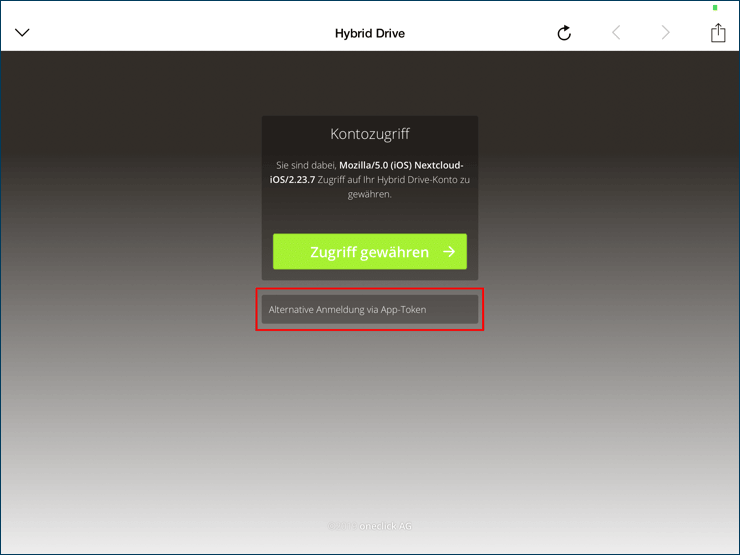Open Alternative Anmeldung via App-Token
The width and height of the screenshot is (740, 555).
tap(369, 309)
